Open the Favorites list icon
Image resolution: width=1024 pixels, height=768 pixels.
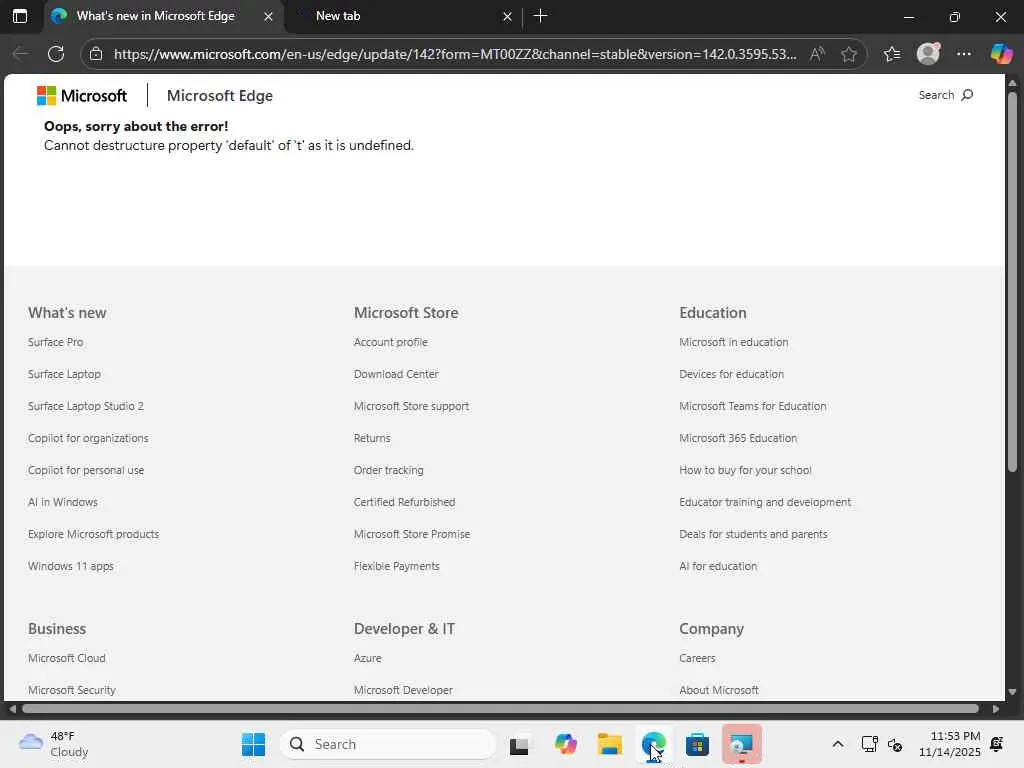tap(892, 54)
